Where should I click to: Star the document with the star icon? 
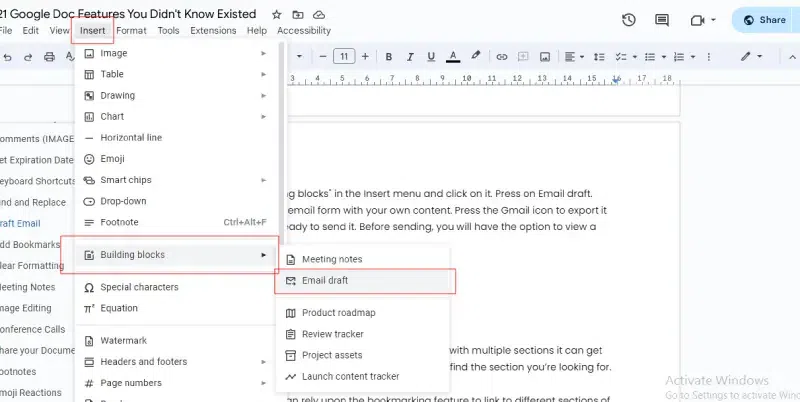[277, 15]
